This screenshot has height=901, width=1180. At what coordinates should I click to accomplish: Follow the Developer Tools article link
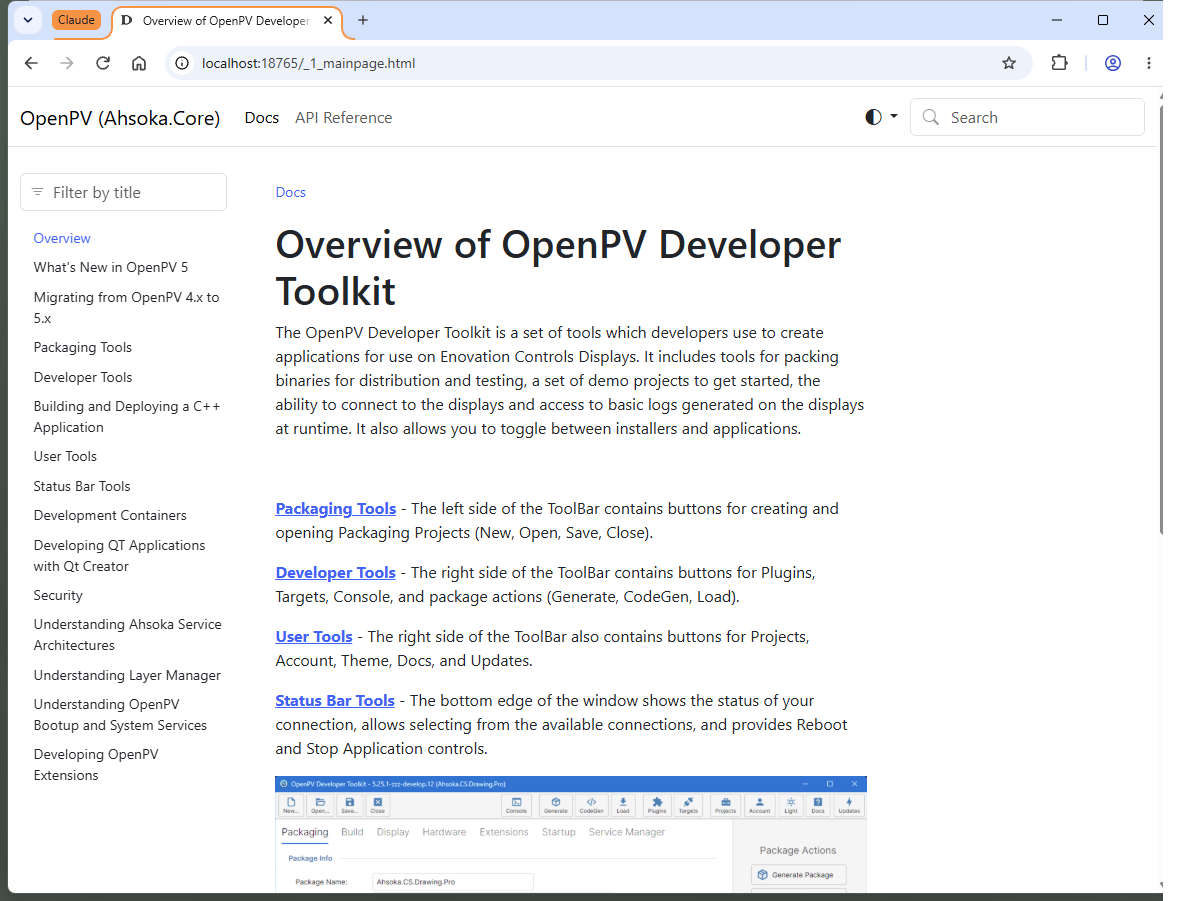point(336,573)
